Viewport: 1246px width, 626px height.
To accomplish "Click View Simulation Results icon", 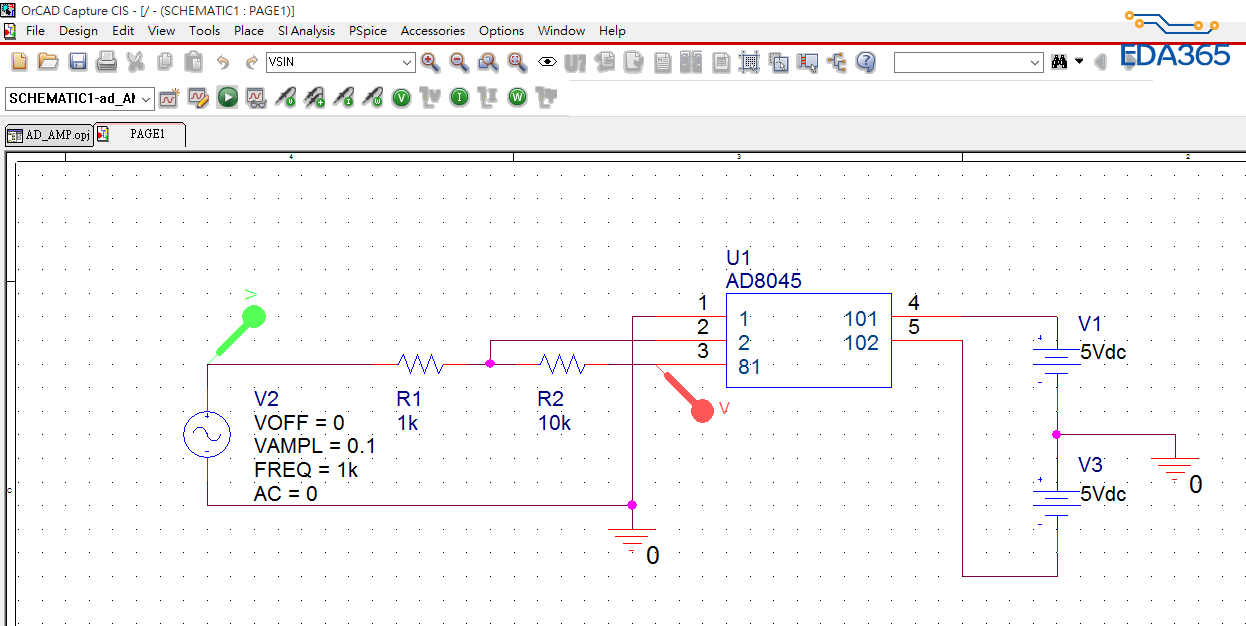I will (x=256, y=98).
